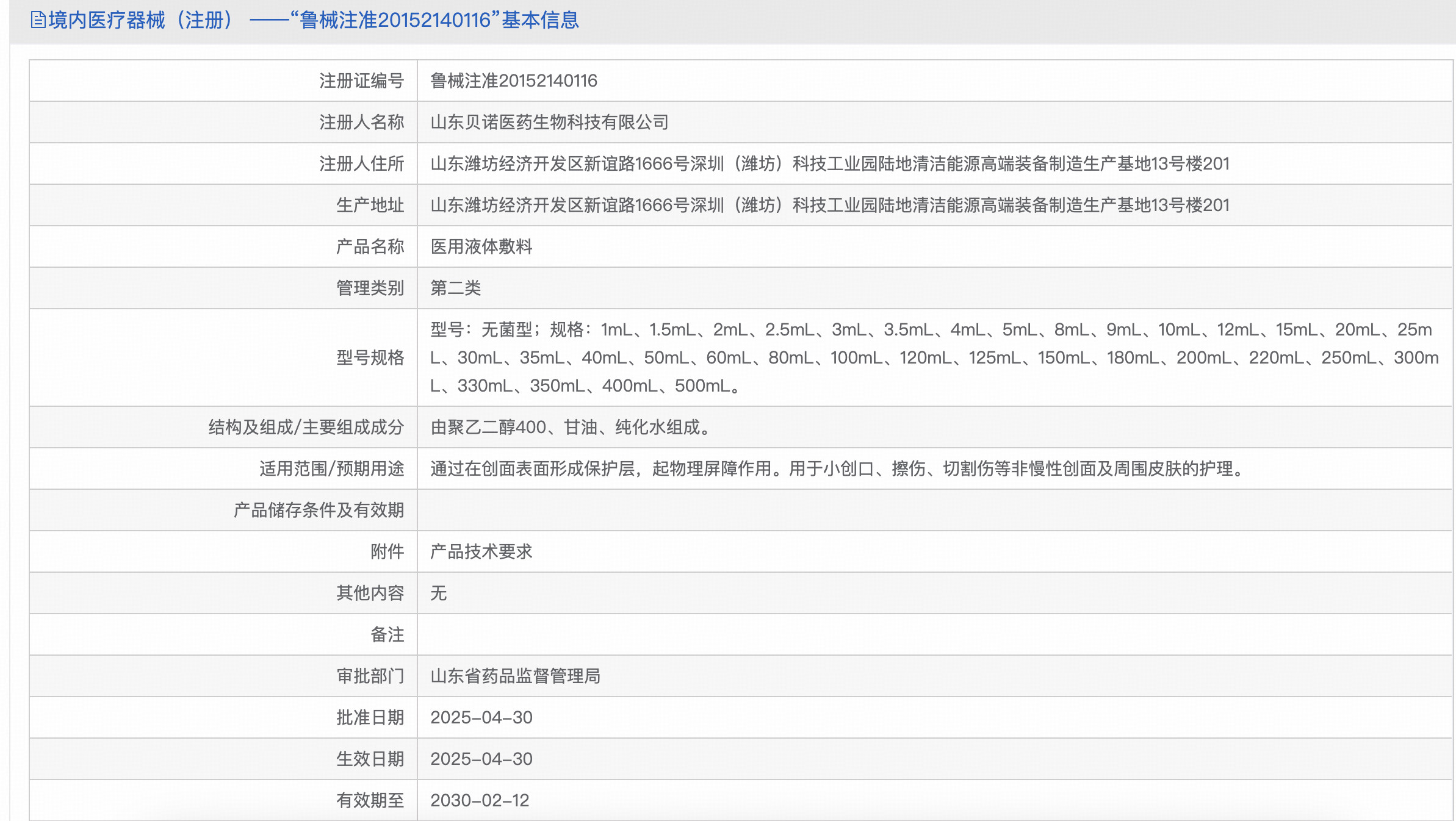Click the page title 境内医疗器械（注册）基本信息
The height and width of the screenshot is (821, 1456).
point(305,21)
